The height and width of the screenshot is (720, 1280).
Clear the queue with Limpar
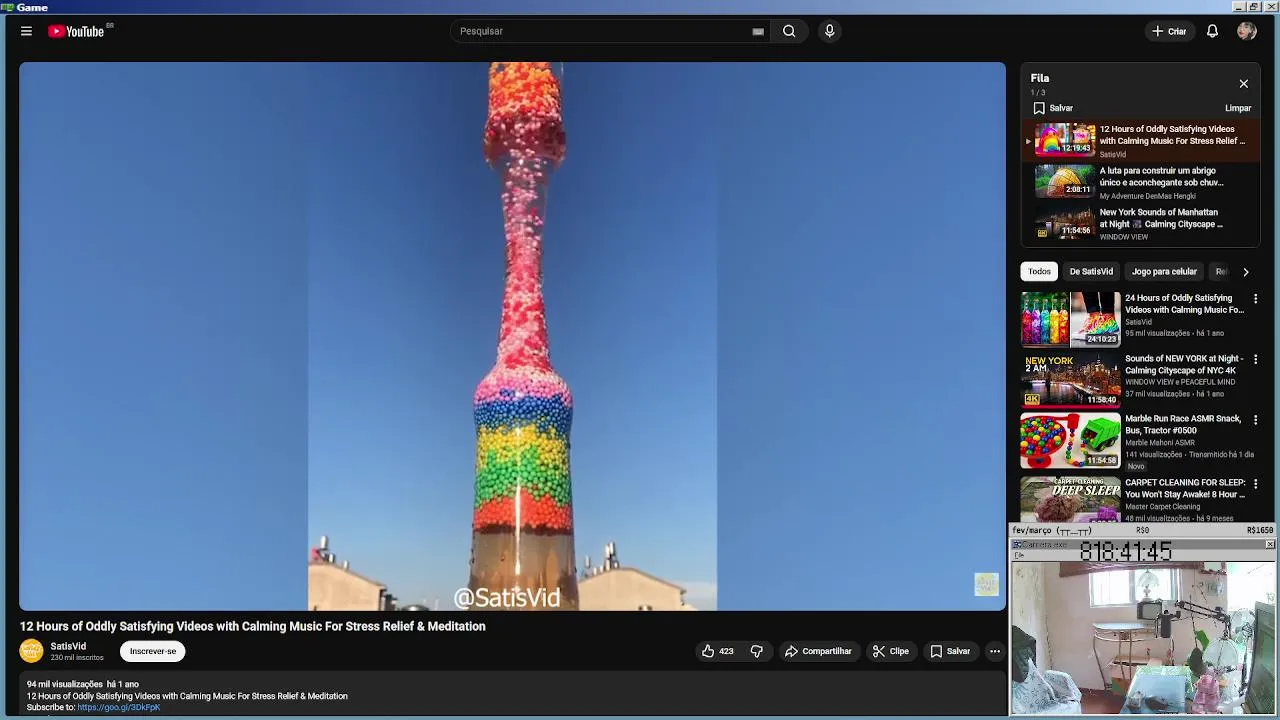[x=1238, y=108]
